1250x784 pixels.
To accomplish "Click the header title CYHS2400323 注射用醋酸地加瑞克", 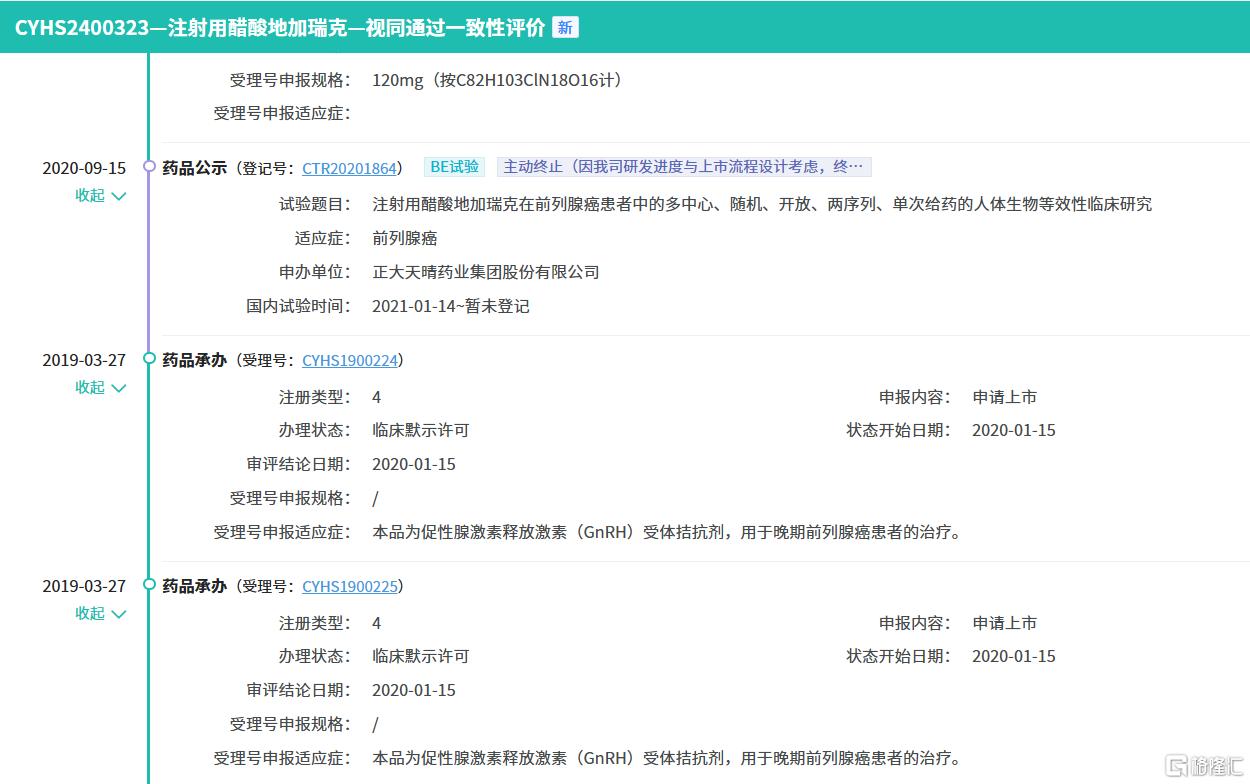I will pos(280,27).
